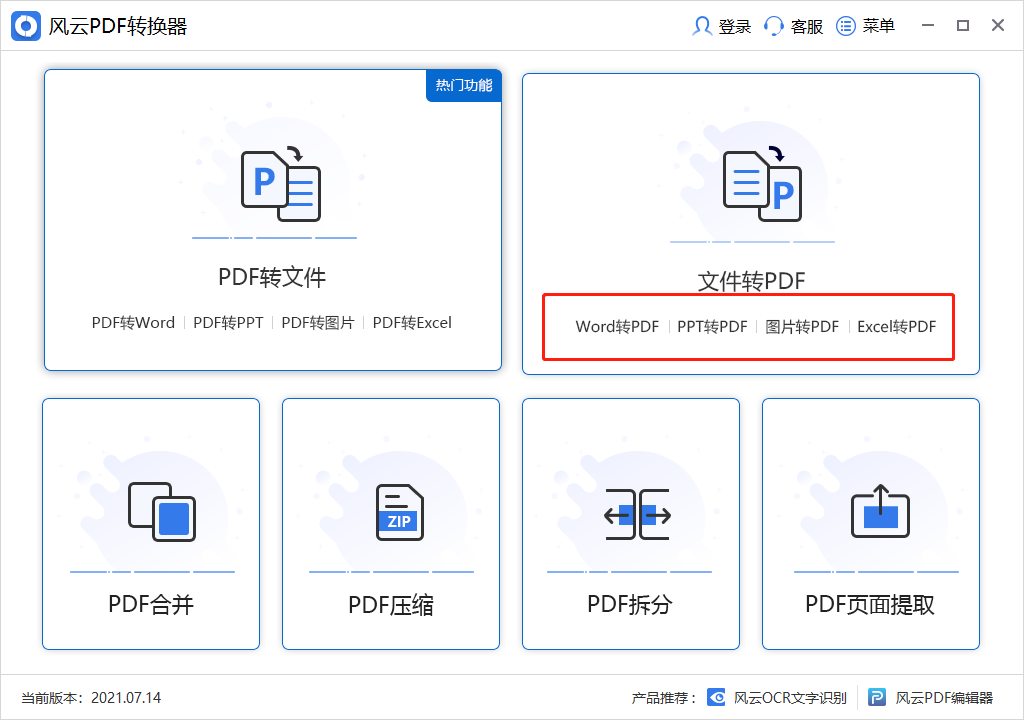This screenshot has height=720, width=1024.
Task: Choose PDF转Word conversion
Action: pos(133,323)
